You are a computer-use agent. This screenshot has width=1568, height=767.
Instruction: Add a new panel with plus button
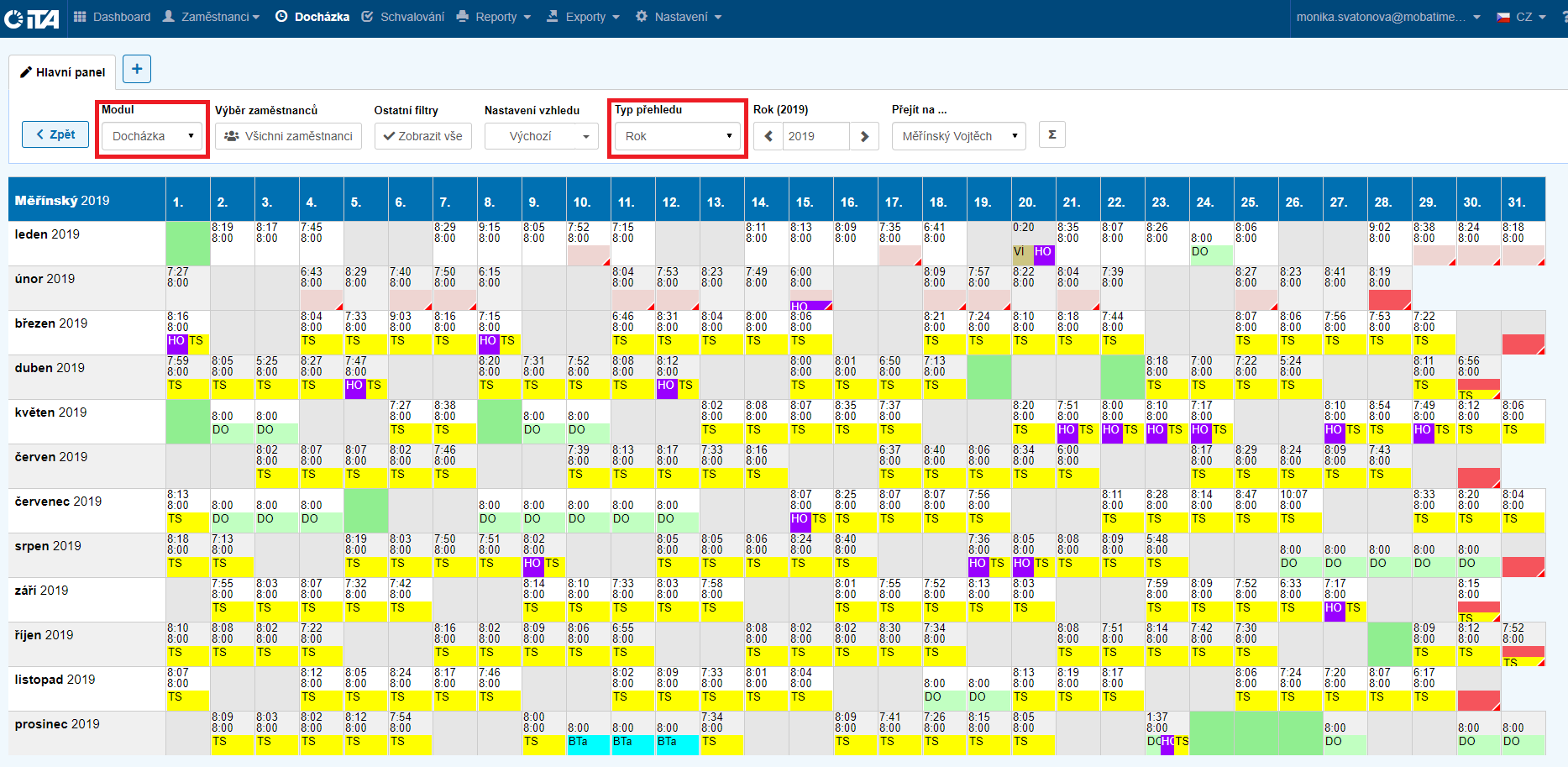(137, 69)
